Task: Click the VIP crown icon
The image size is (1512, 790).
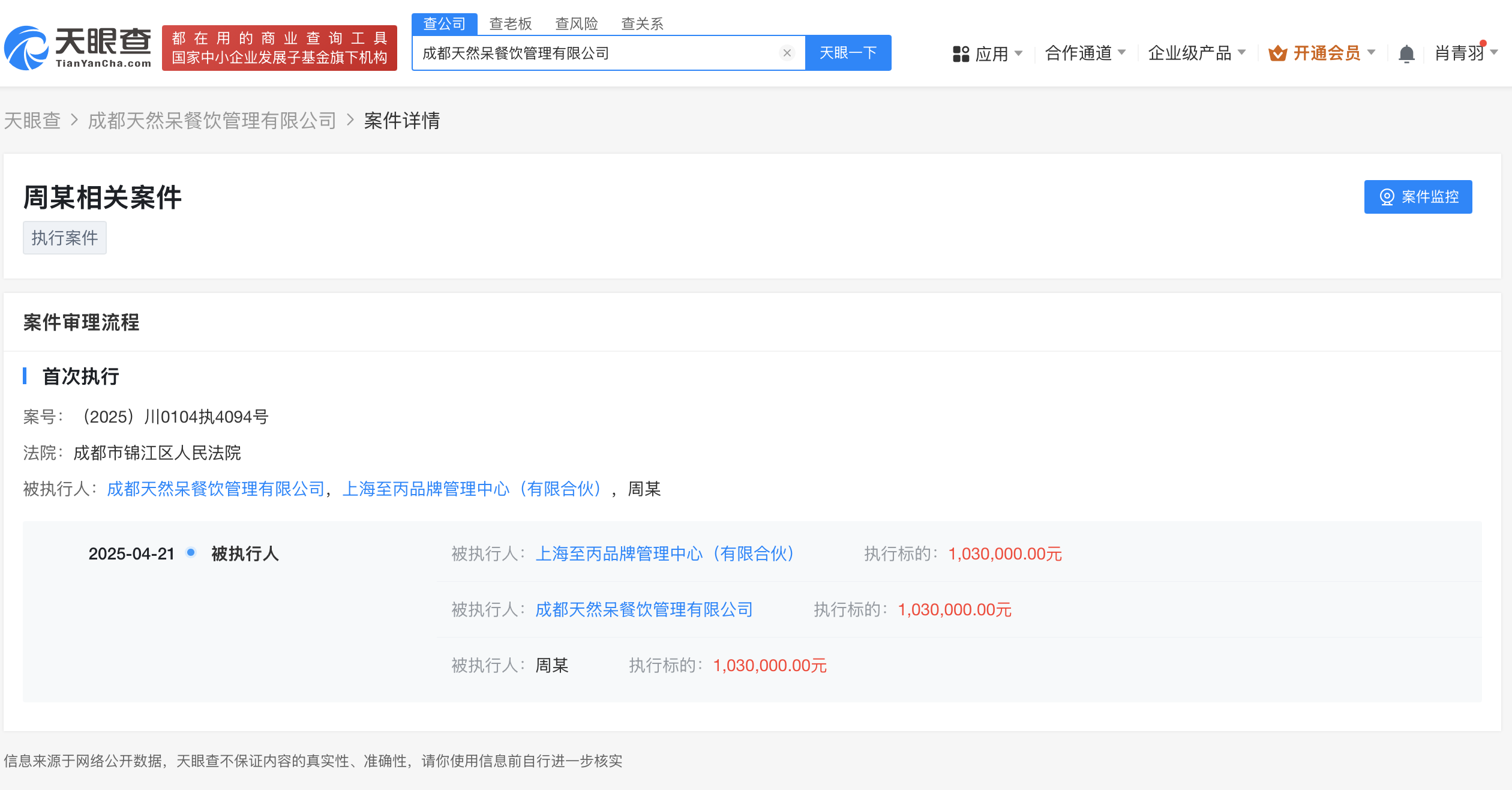Action: [x=1277, y=54]
